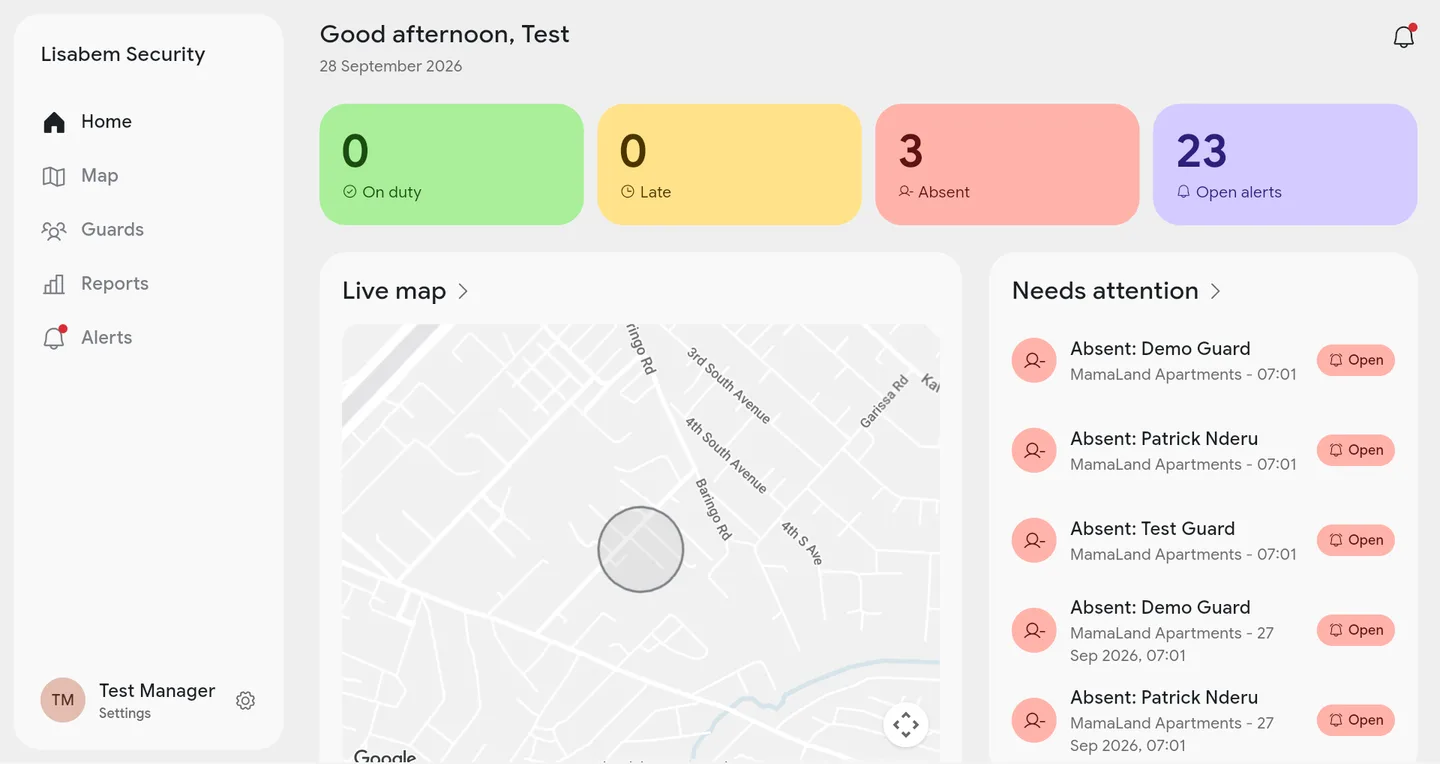Click absent icon of Demo Guard 27 Sep alert
This screenshot has height=764, width=1440.
1034,630
